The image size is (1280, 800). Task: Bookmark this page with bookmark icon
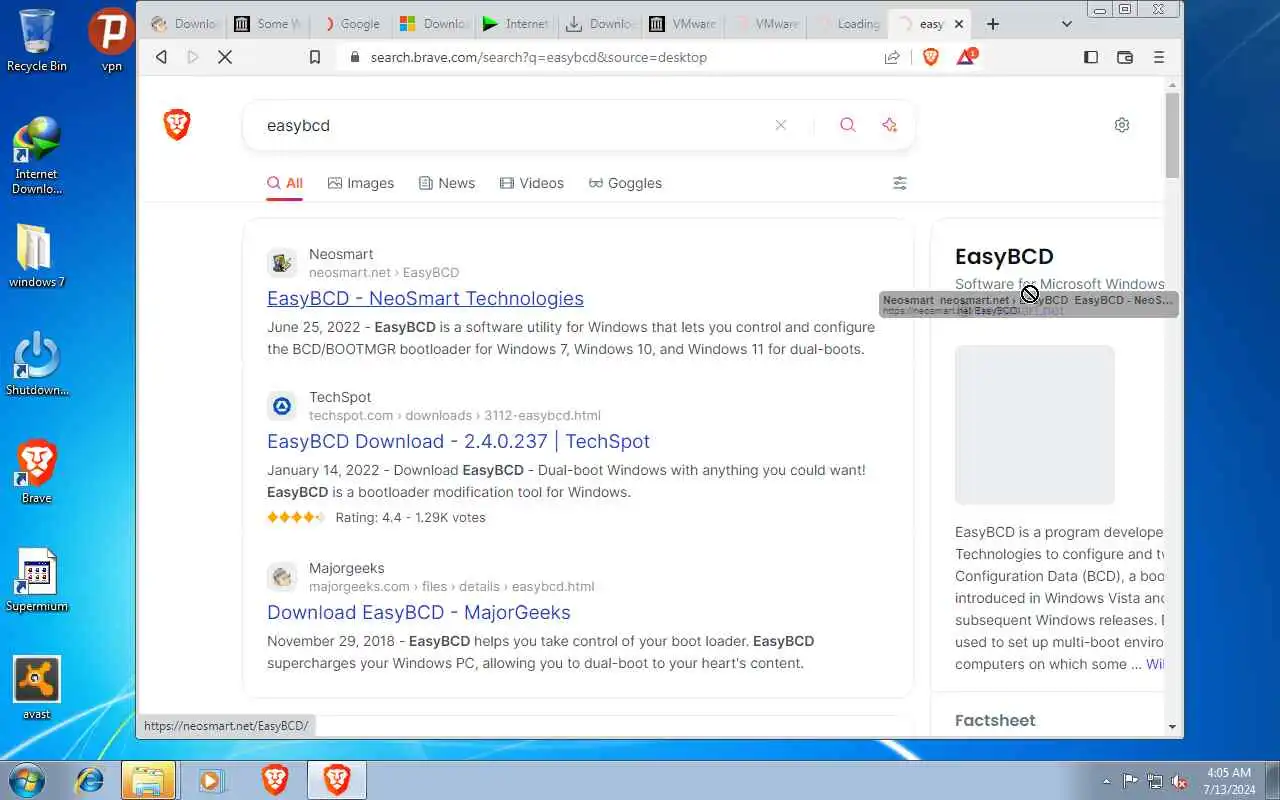tap(315, 57)
